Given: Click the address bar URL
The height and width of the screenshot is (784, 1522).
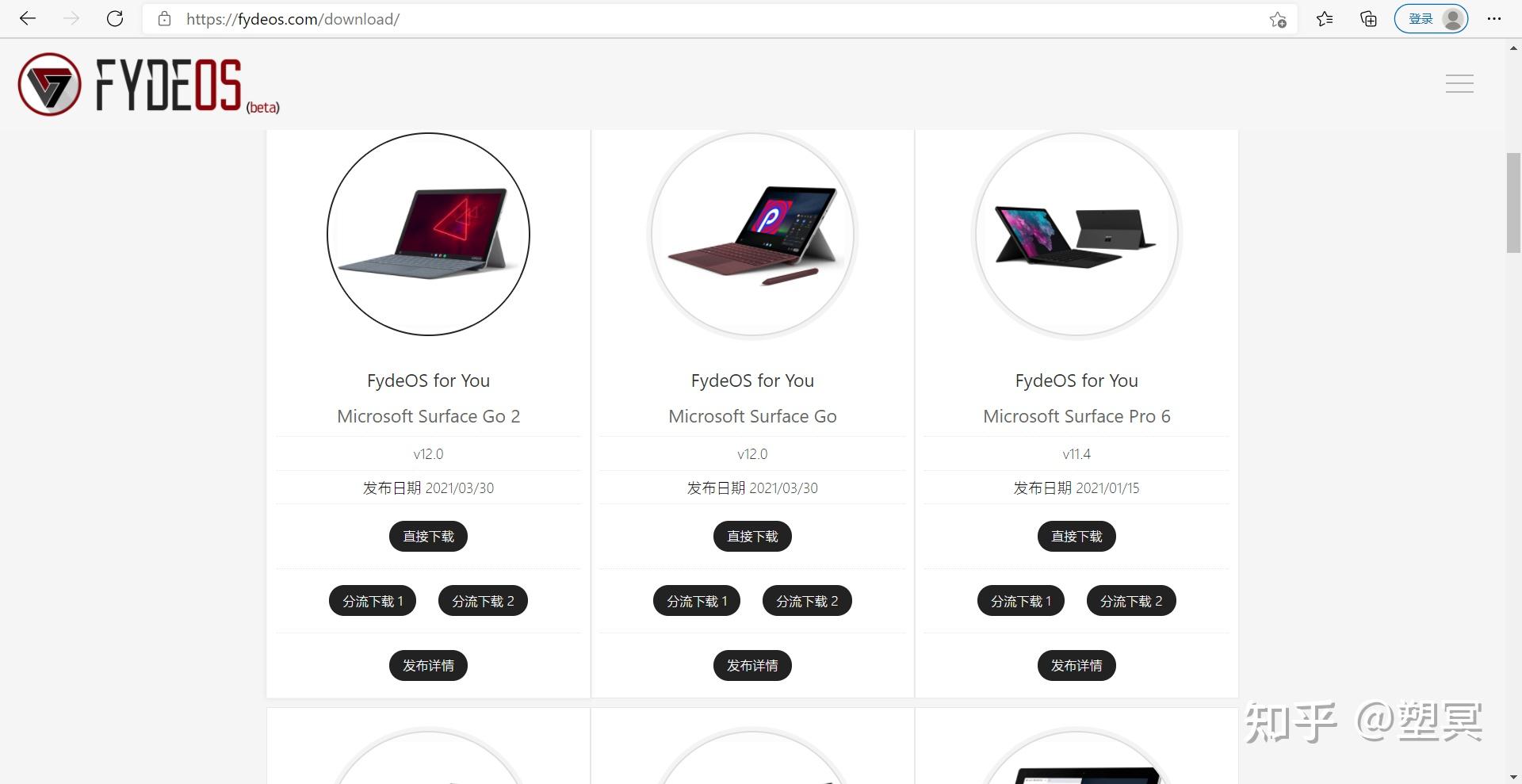Looking at the screenshot, I should [x=293, y=19].
